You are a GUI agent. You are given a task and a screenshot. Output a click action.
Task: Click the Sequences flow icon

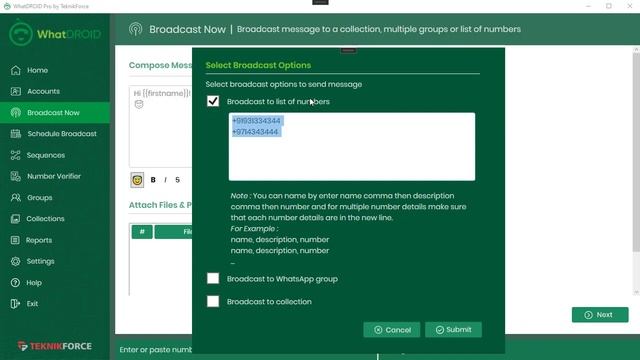[16, 155]
